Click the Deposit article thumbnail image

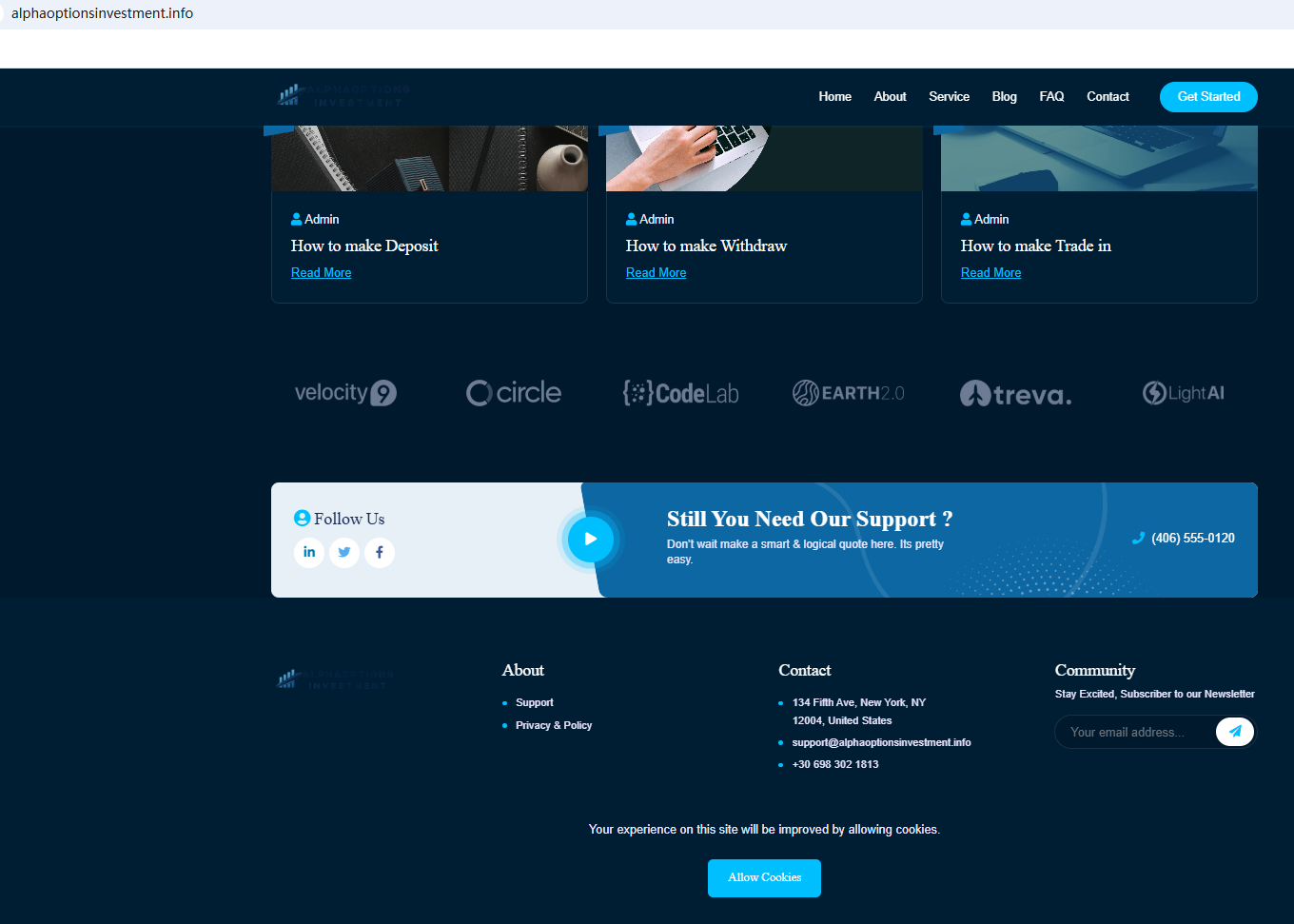pyautogui.click(x=429, y=159)
